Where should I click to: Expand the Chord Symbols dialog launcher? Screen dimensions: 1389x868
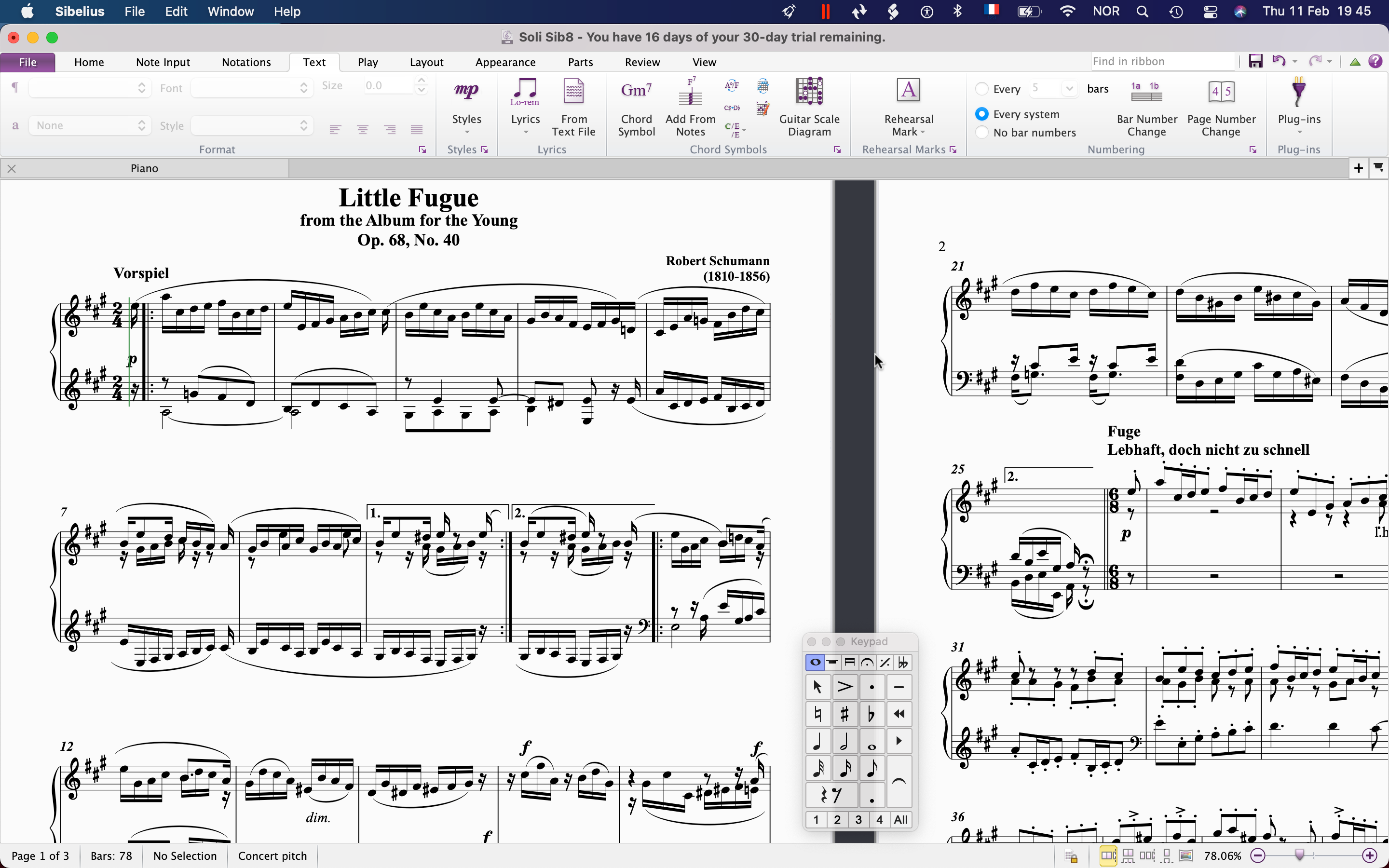(837, 150)
